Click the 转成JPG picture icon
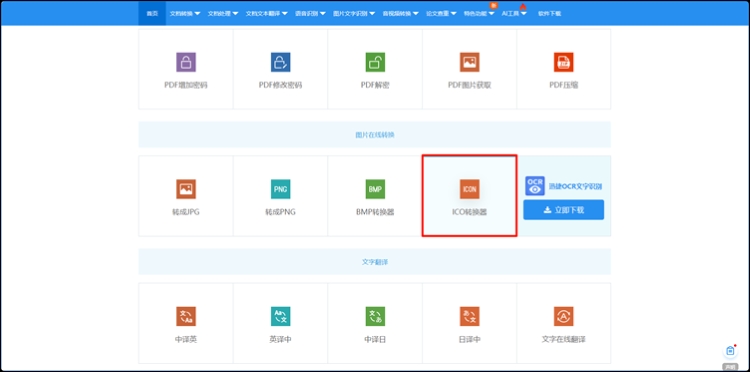Image resolution: width=750 pixels, height=372 pixels. [x=186, y=189]
